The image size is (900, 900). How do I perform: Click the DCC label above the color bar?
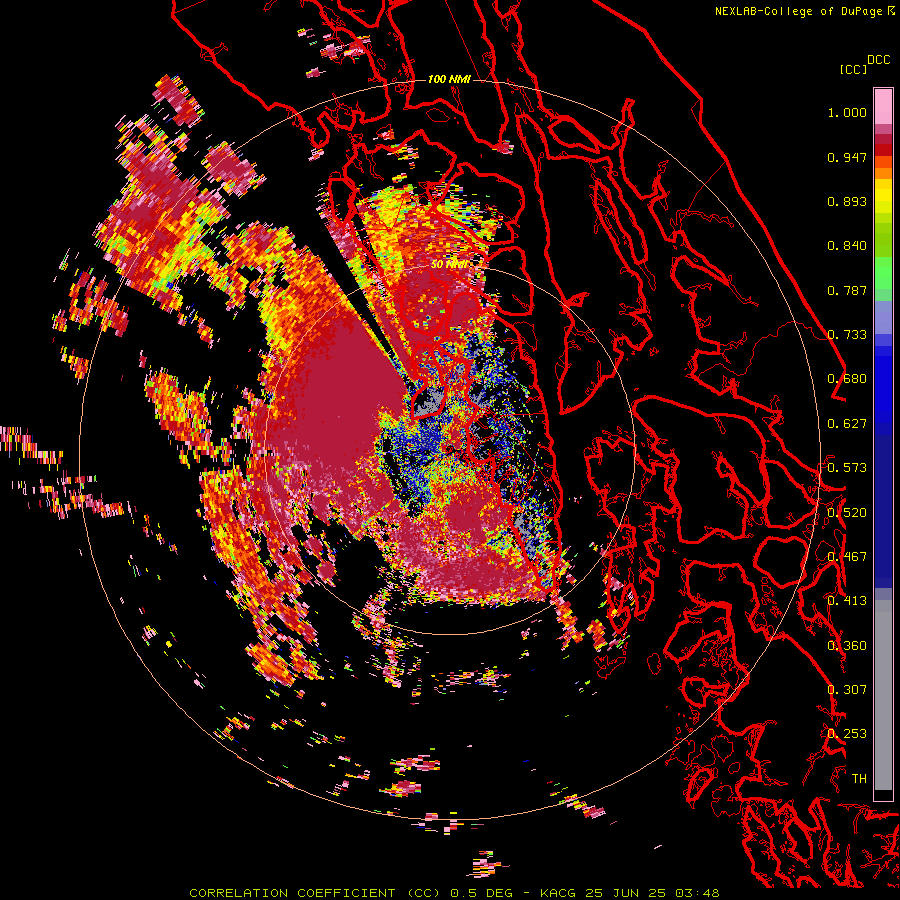click(879, 60)
